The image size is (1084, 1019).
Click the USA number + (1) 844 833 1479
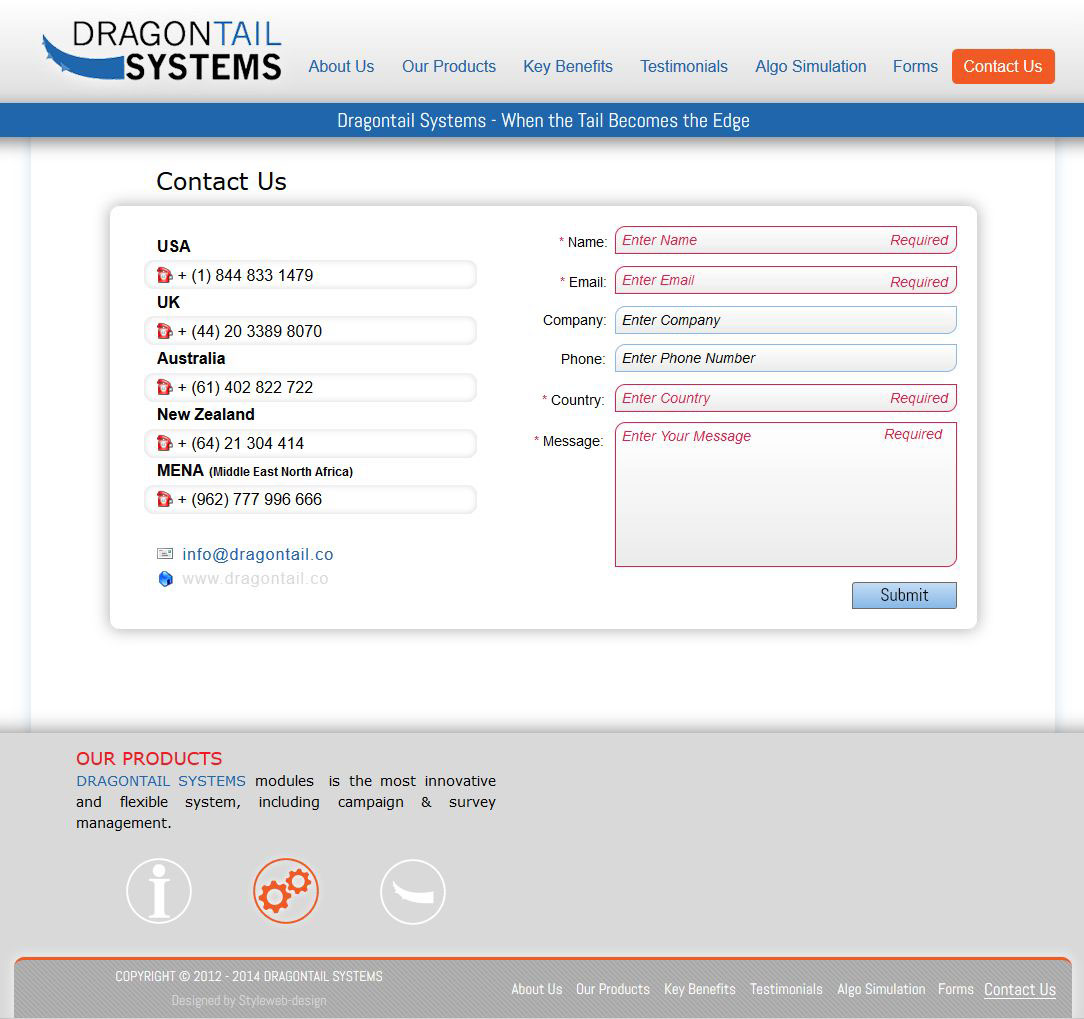tap(245, 275)
